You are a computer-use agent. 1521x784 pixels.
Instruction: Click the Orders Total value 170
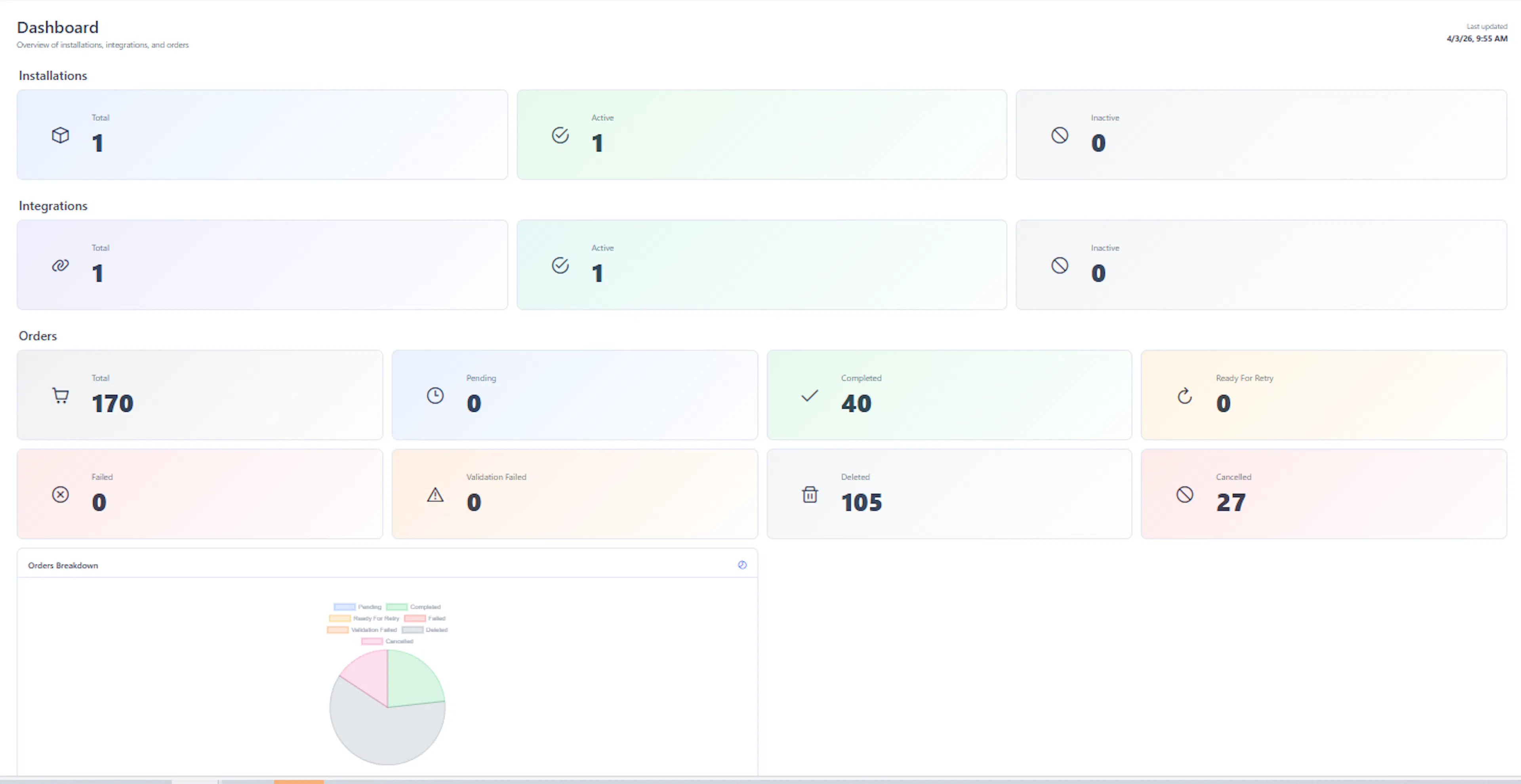point(113,404)
